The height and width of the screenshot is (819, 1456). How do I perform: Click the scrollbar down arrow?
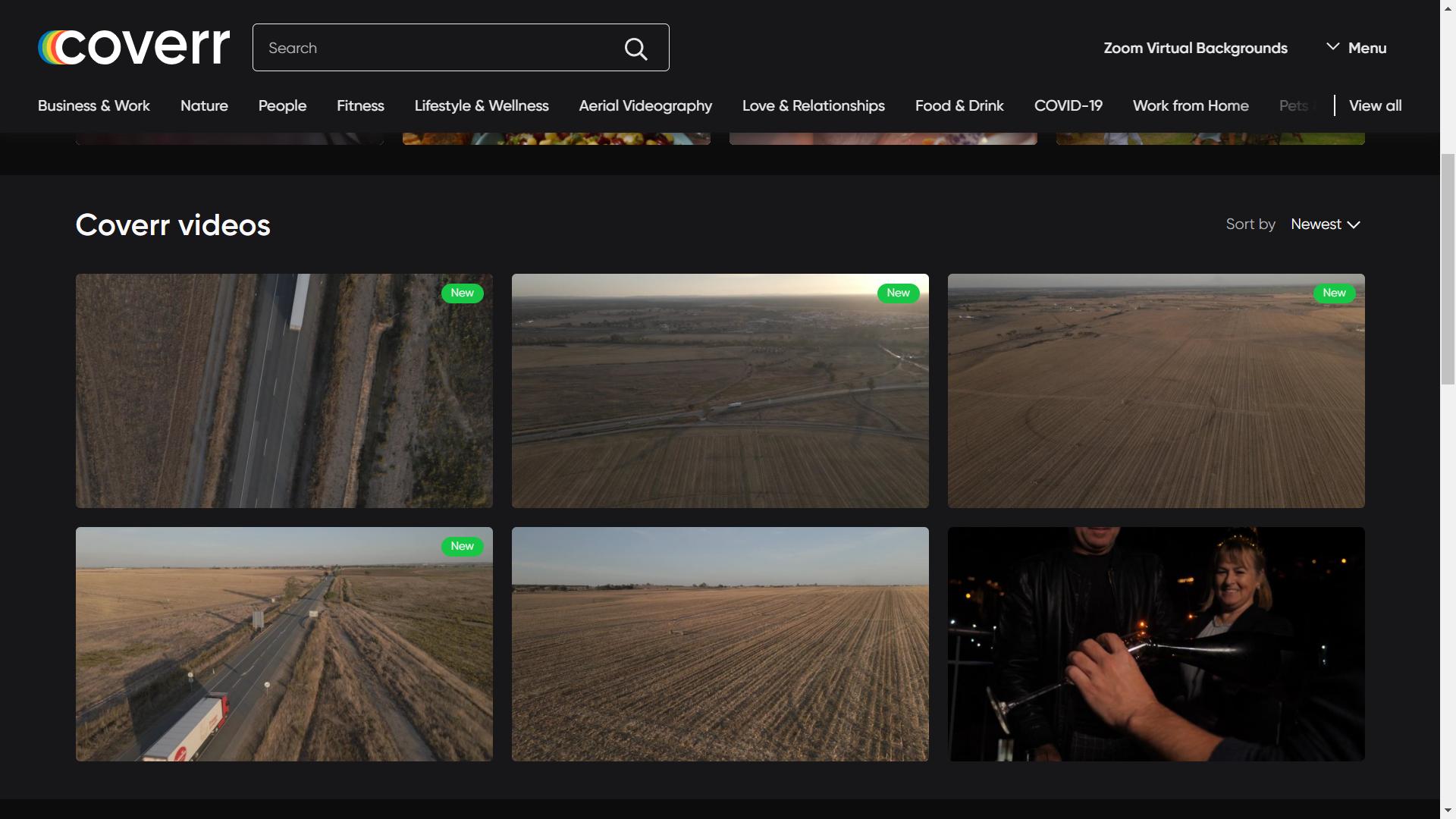coord(1448,811)
